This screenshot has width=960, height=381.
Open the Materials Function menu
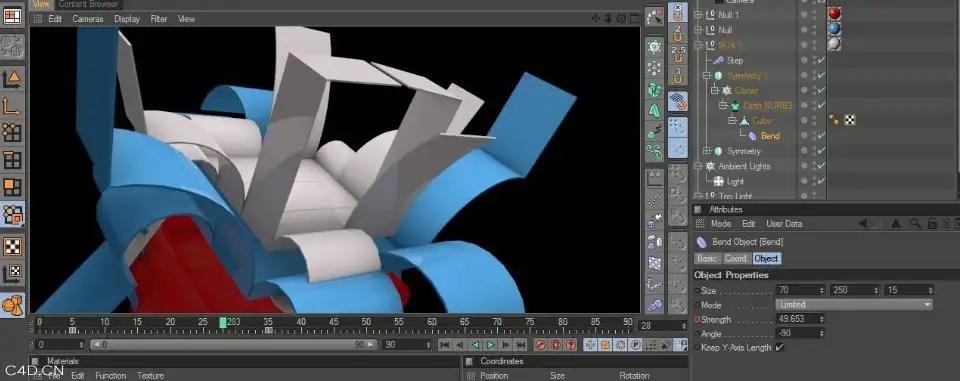pyautogui.click(x=111, y=375)
